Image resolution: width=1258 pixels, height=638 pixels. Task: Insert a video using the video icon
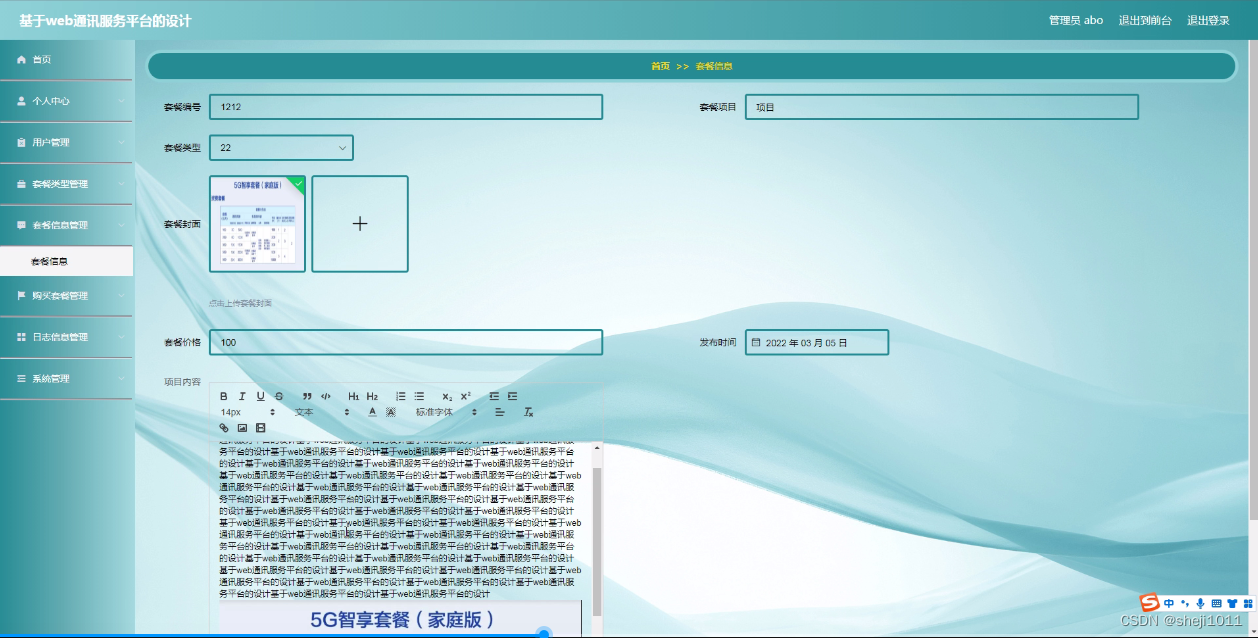pyautogui.click(x=260, y=428)
